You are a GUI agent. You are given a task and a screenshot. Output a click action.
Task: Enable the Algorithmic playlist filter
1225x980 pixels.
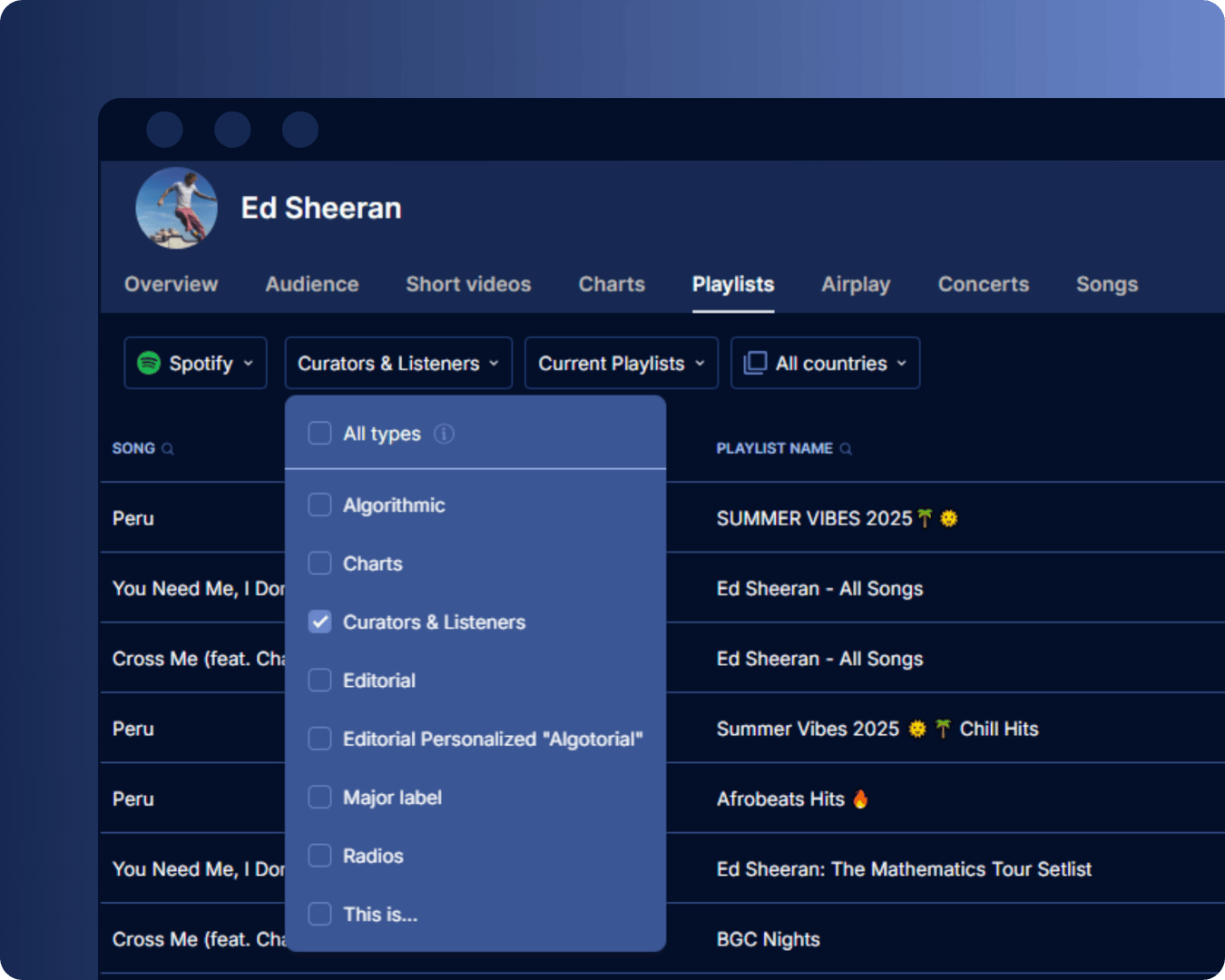tap(319, 505)
